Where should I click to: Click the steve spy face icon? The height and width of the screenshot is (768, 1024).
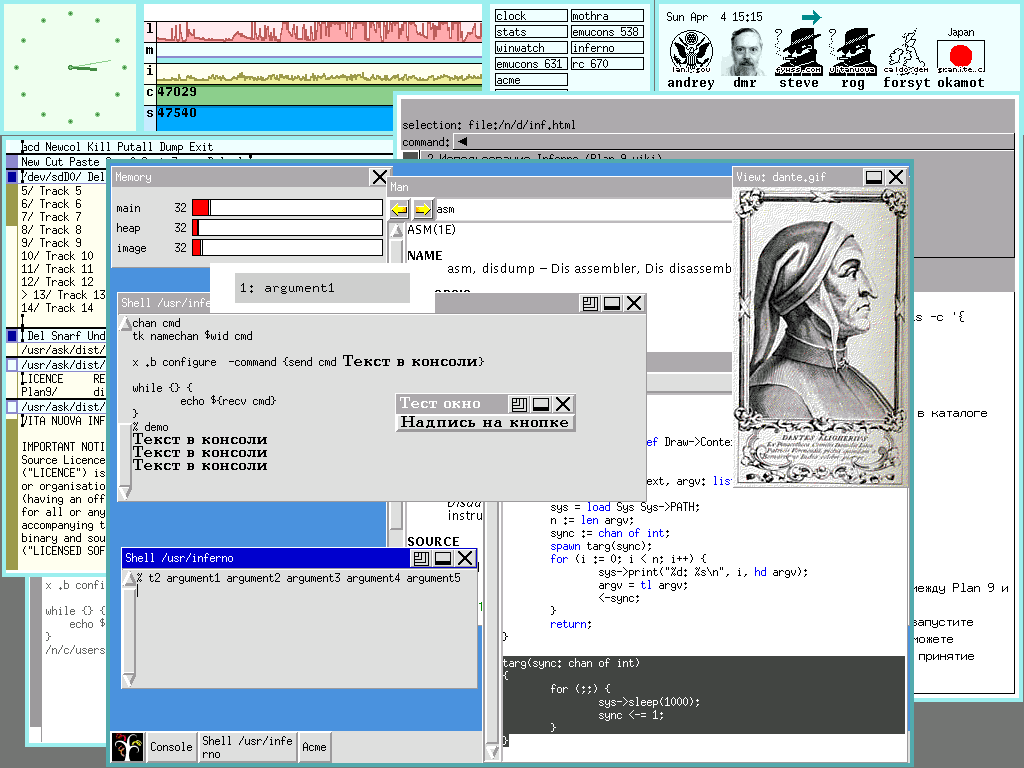pyautogui.click(x=799, y=51)
